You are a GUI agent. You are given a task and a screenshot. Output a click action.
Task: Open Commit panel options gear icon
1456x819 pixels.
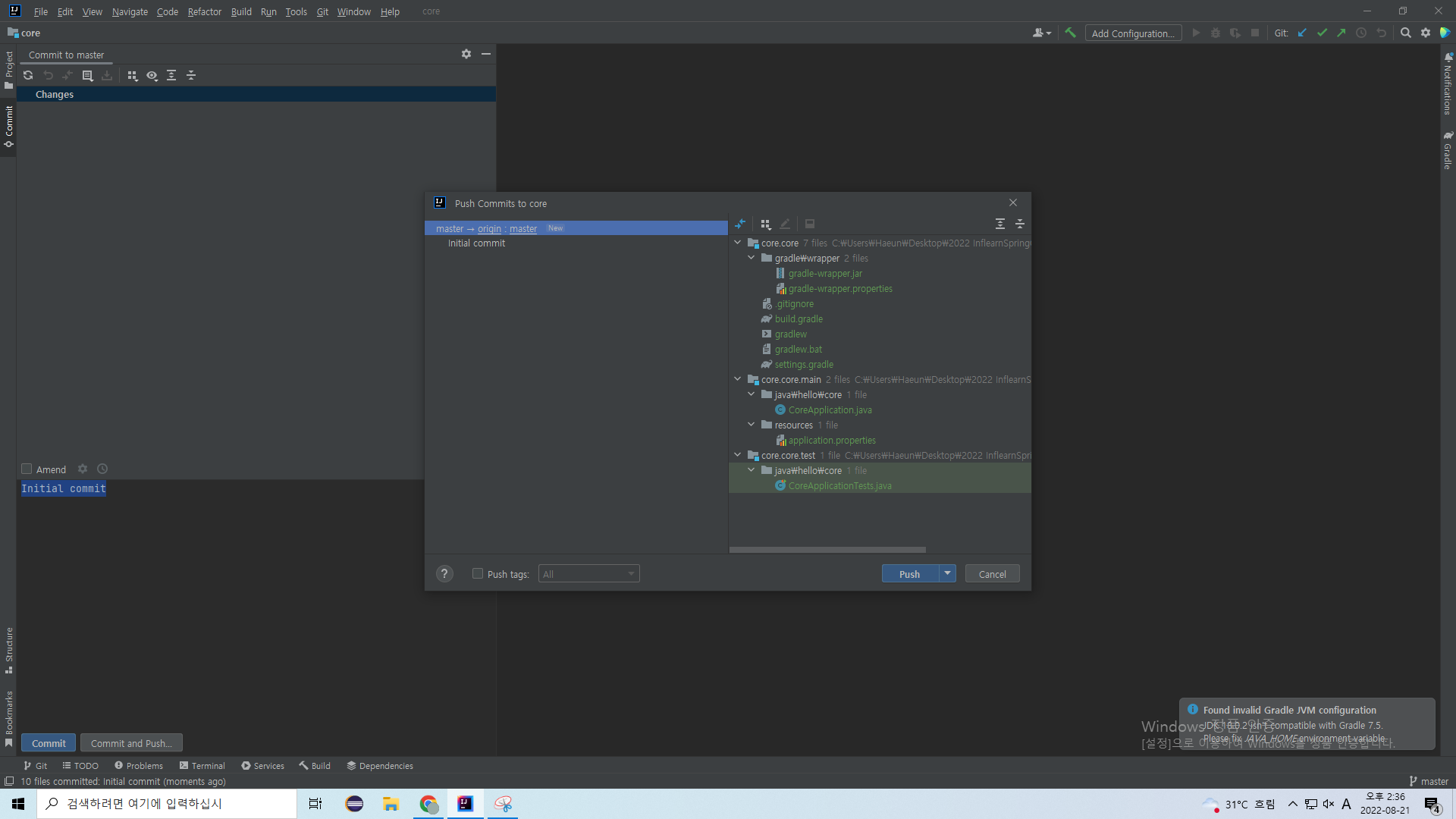pos(466,54)
